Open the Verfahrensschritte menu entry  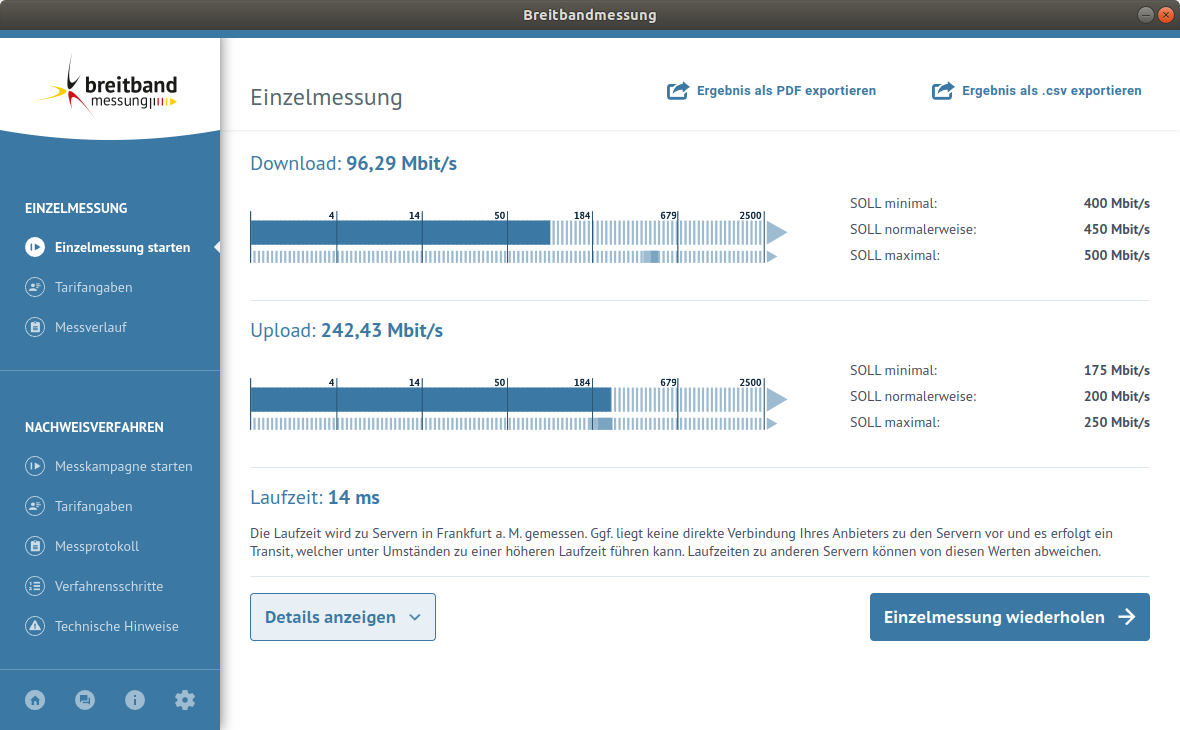(109, 586)
